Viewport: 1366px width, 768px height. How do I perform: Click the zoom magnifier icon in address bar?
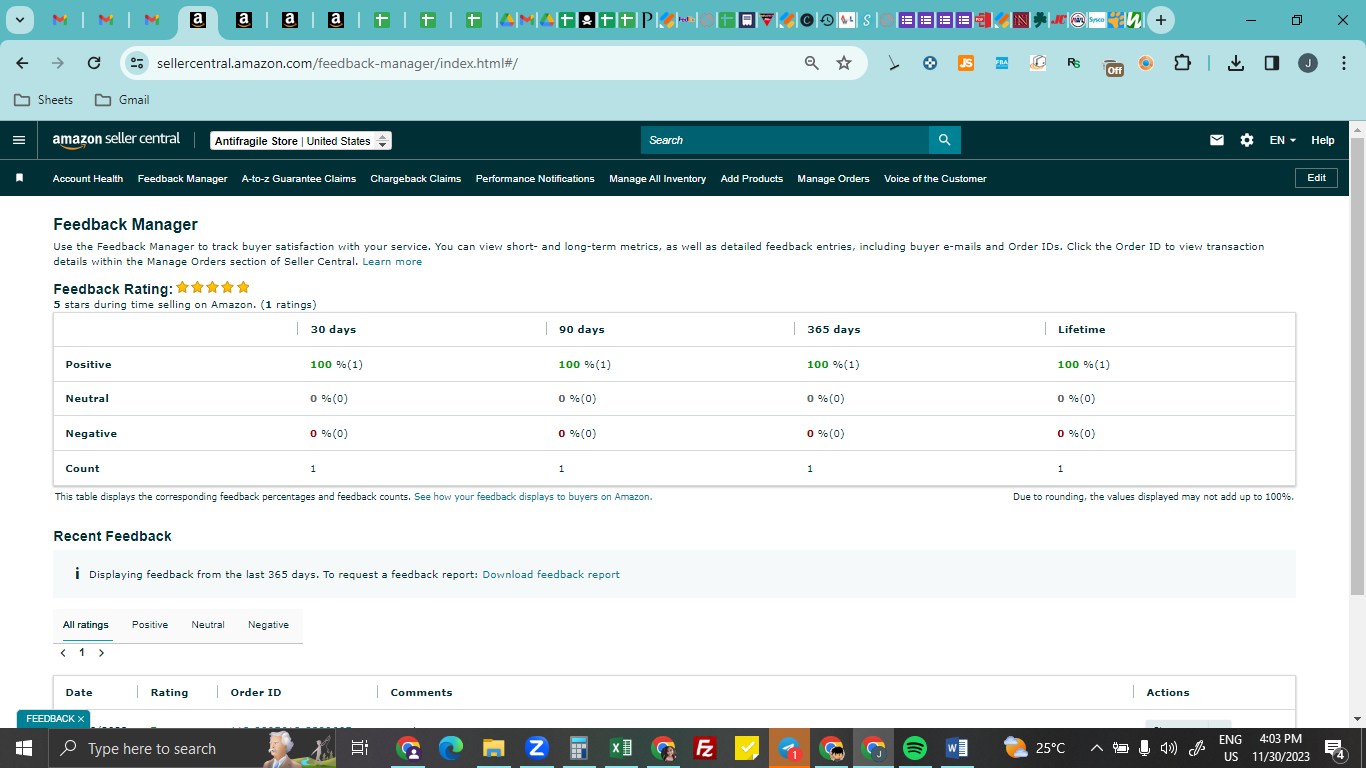pyautogui.click(x=812, y=63)
